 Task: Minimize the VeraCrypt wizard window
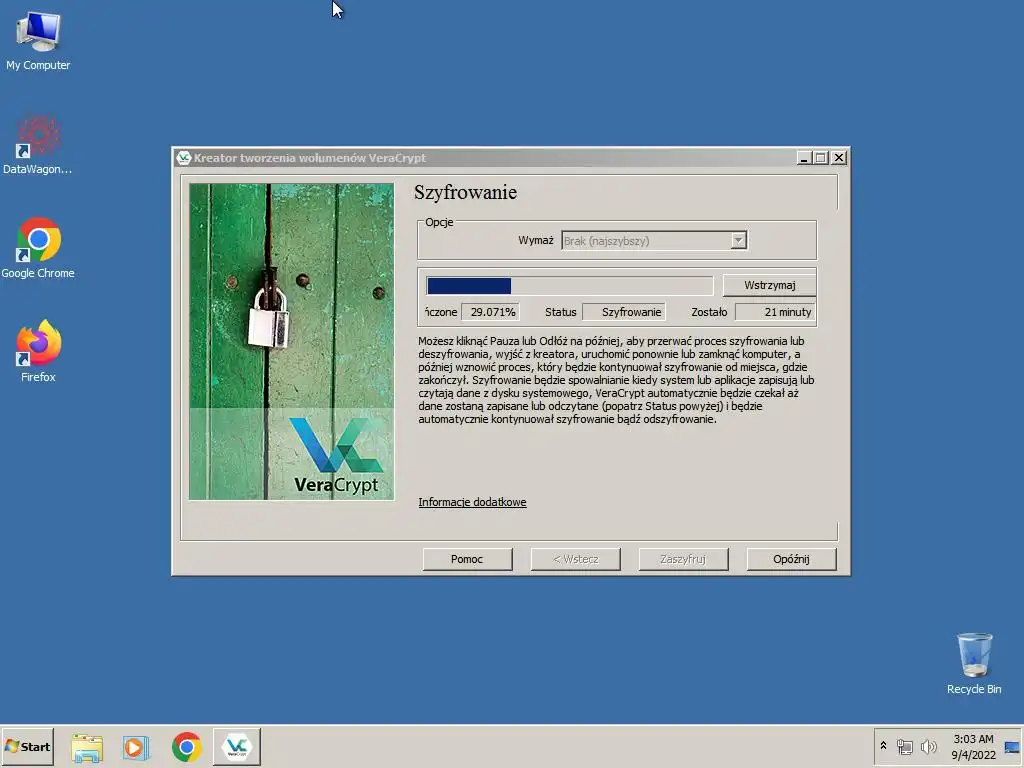pos(805,157)
